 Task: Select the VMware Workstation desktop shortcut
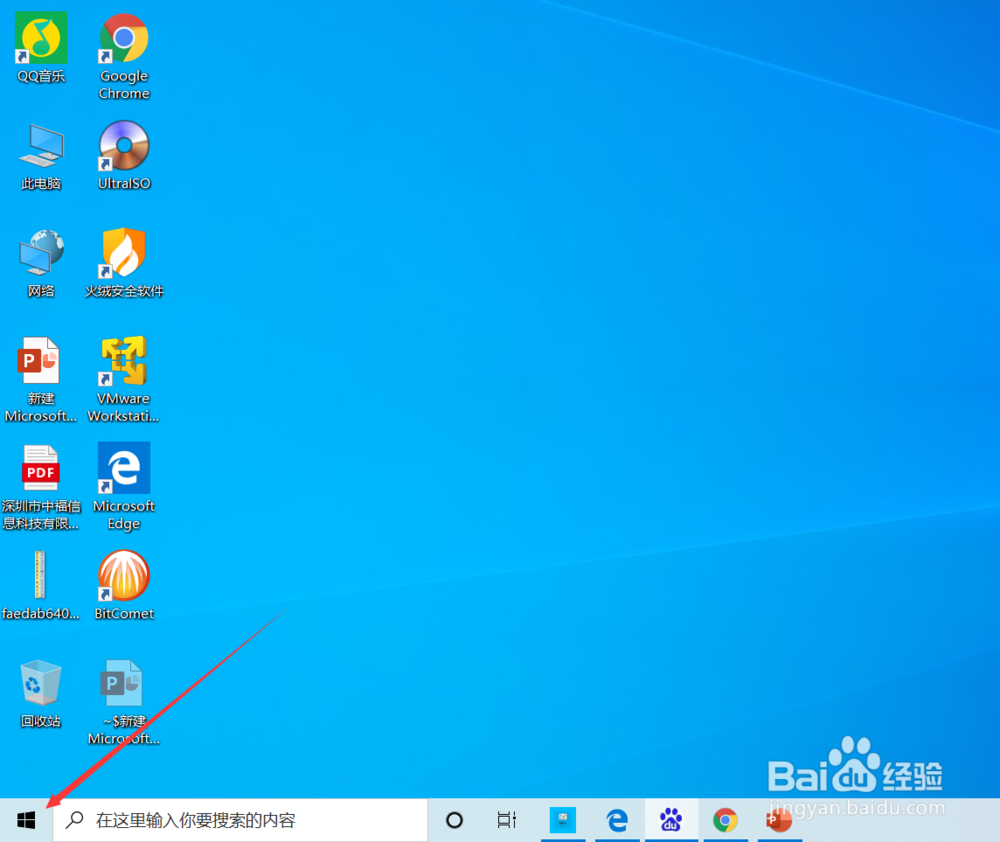pyautogui.click(x=124, y=379)
